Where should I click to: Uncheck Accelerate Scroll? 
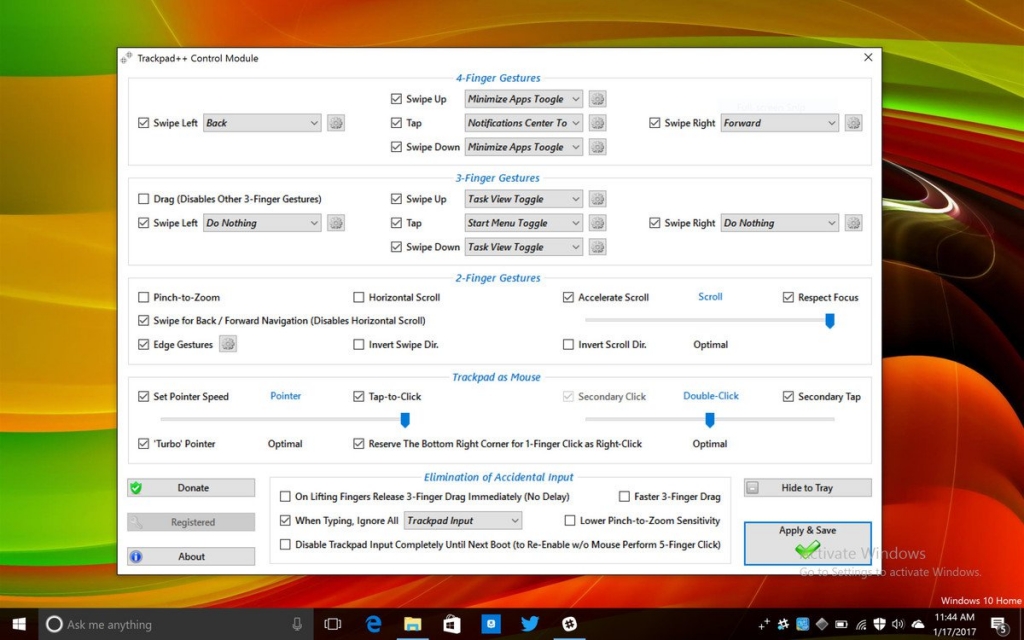click(x=568, y=297)
